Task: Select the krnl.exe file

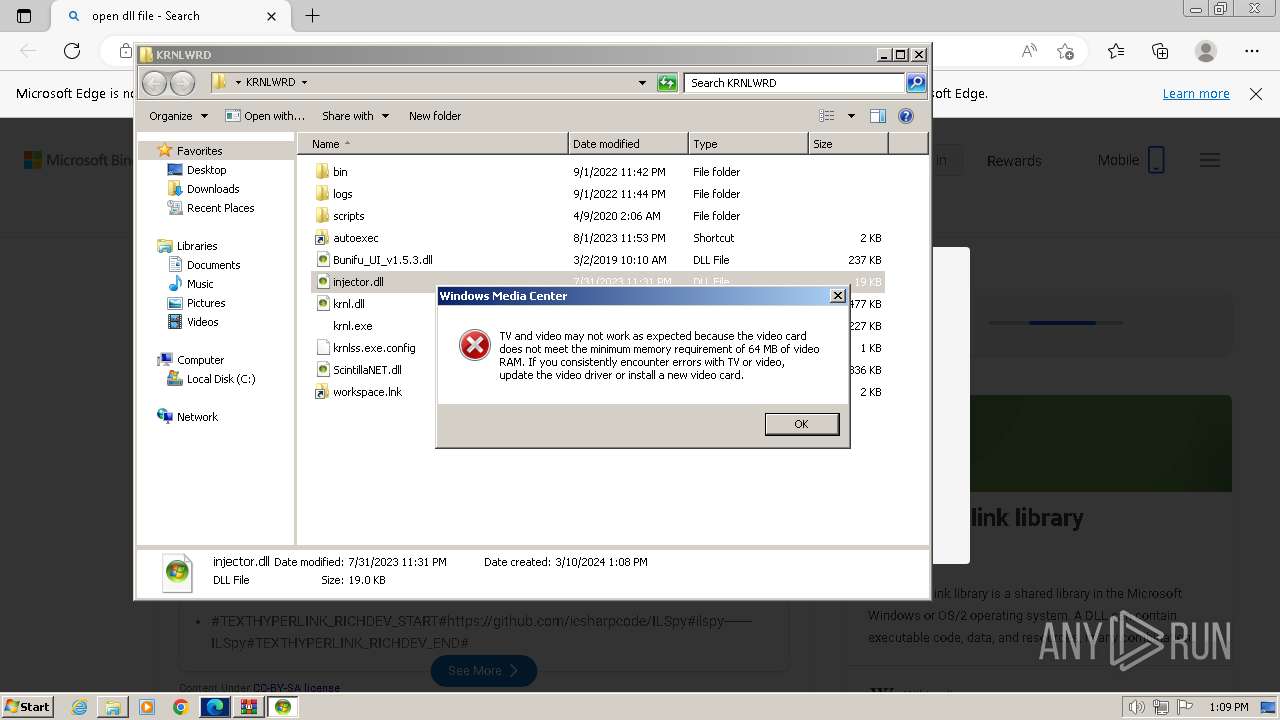Action: (x=352, y=326)
